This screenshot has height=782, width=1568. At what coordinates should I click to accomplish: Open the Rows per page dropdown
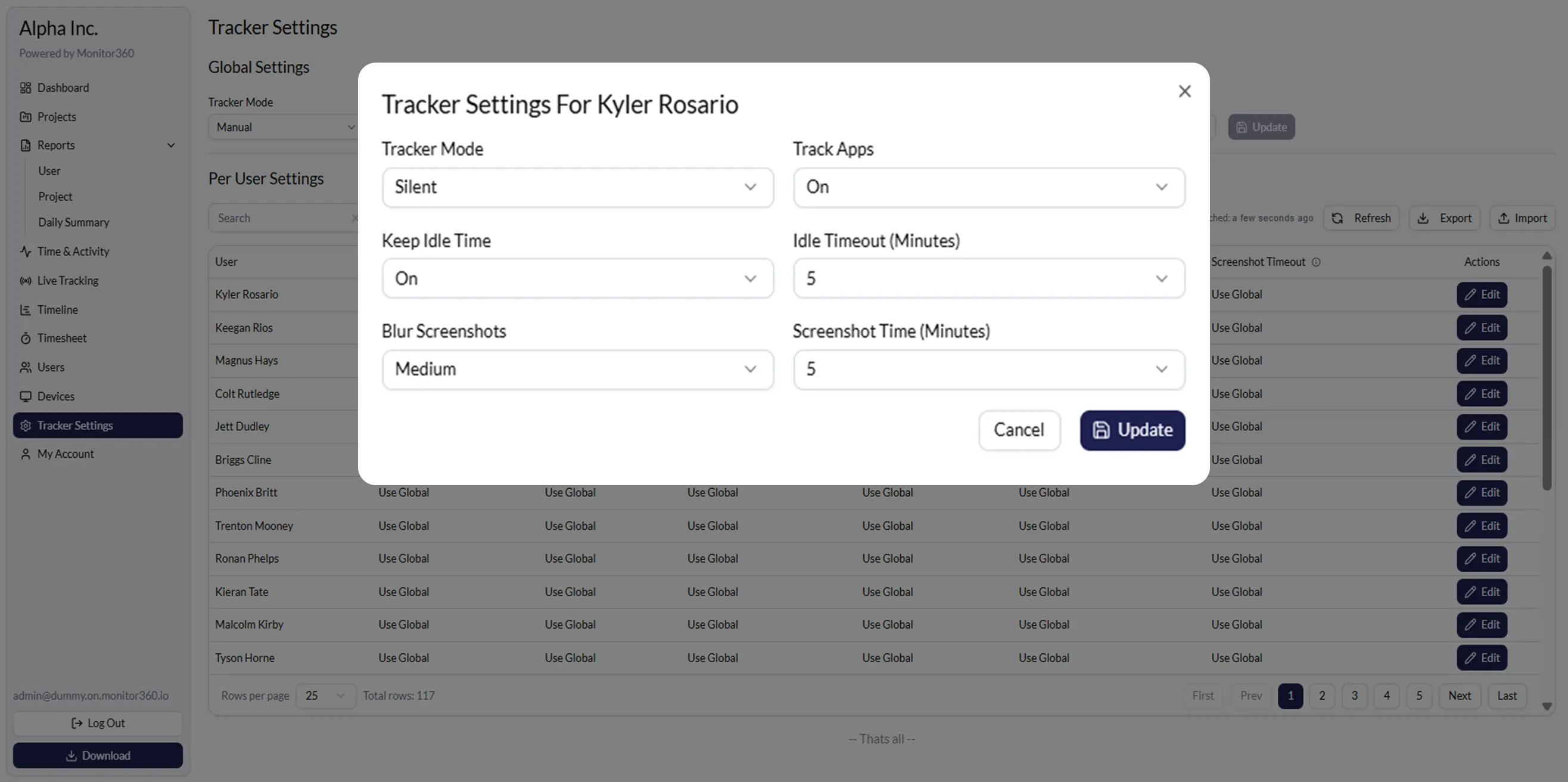point(325,696)
